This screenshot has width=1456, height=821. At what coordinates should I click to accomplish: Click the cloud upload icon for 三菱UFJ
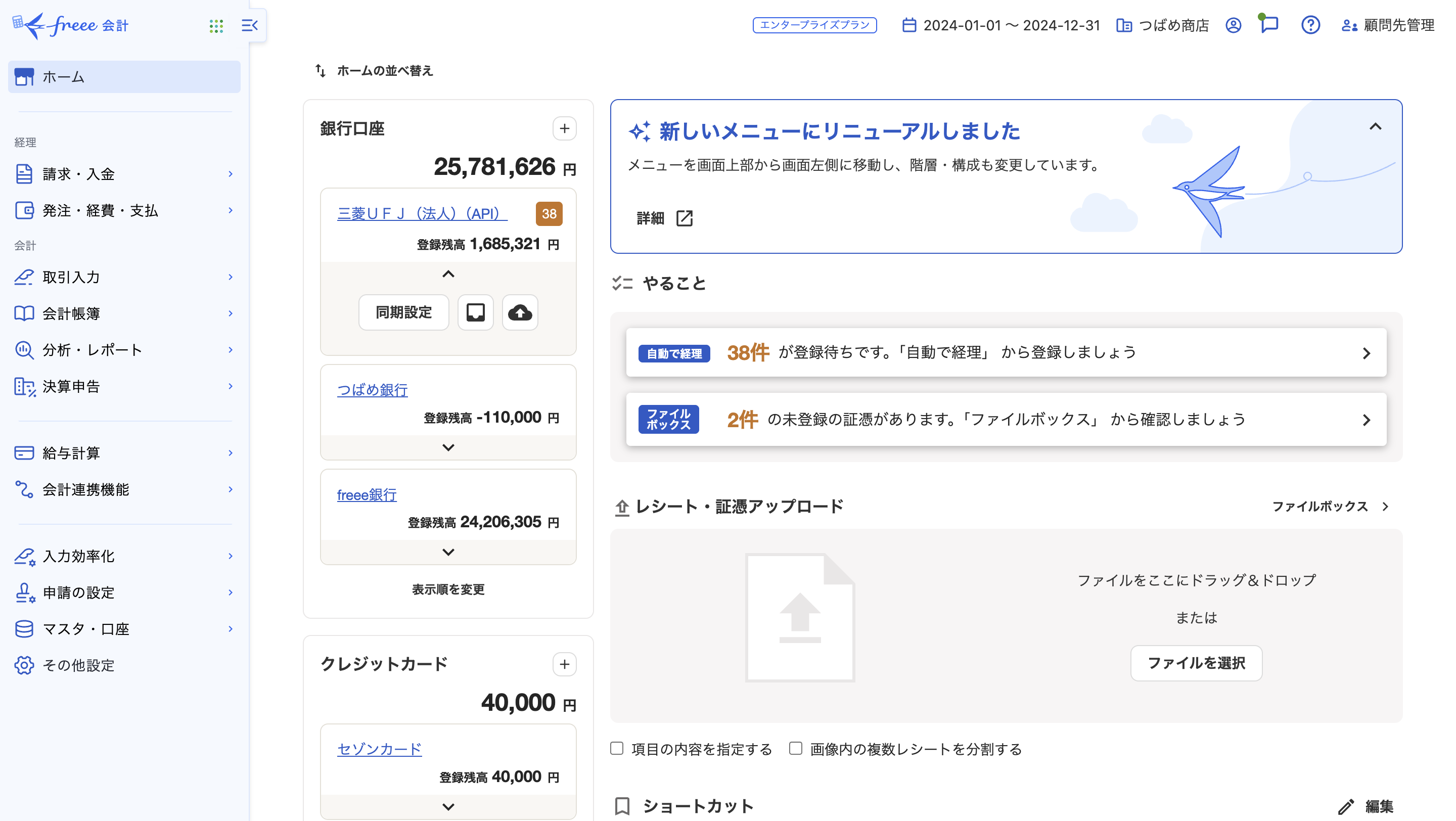(x=519, y=312)
